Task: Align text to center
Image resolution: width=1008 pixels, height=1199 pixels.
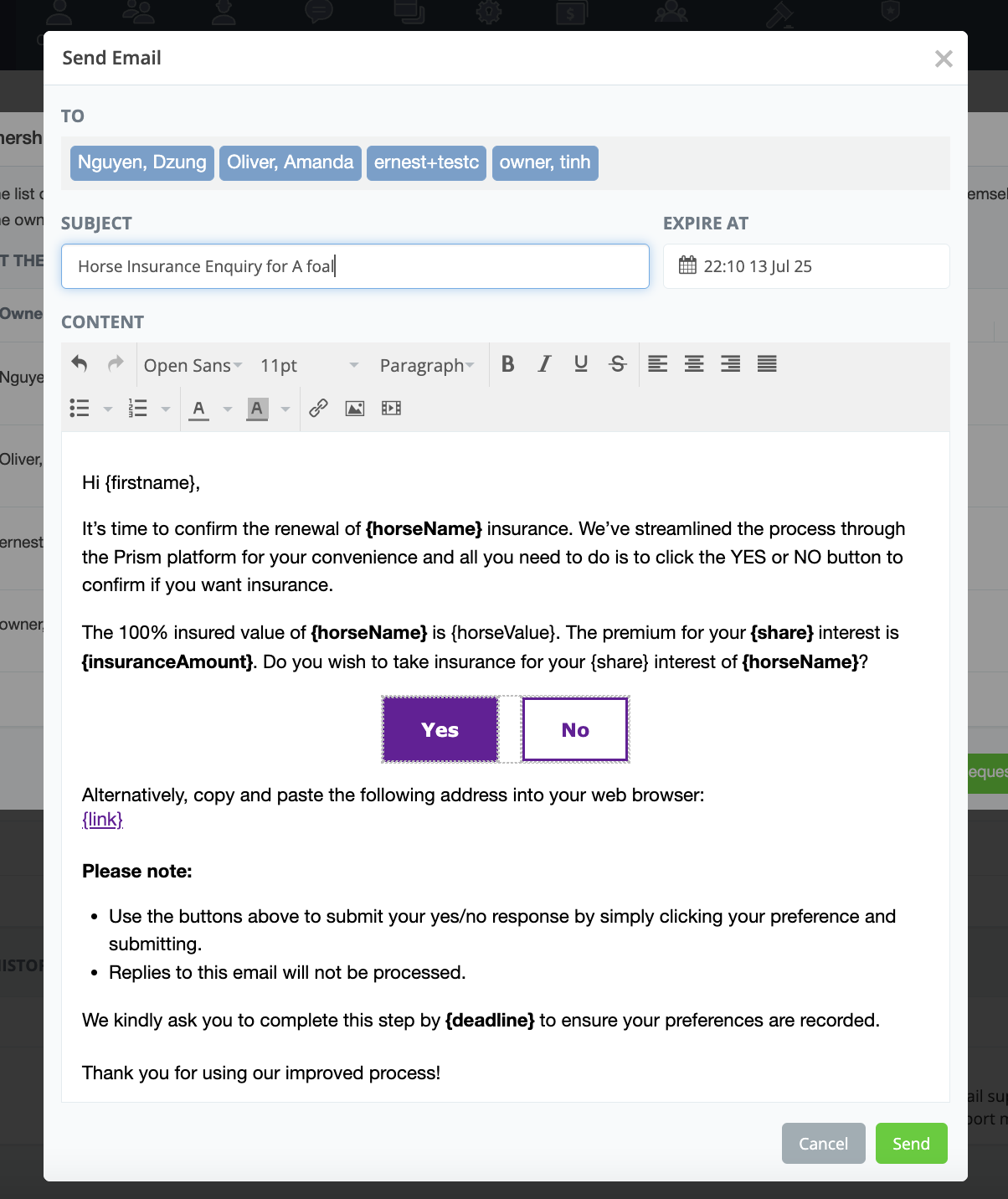Action: pyautogui.click(x=694, y=364)
